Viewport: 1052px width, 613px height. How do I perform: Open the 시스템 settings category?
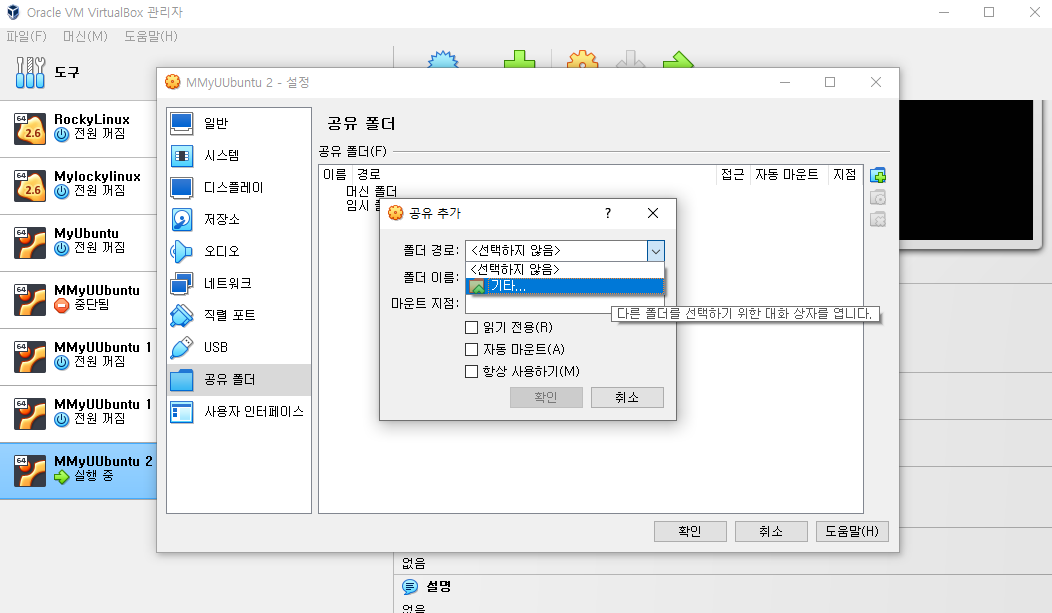[x=239, y=156]
